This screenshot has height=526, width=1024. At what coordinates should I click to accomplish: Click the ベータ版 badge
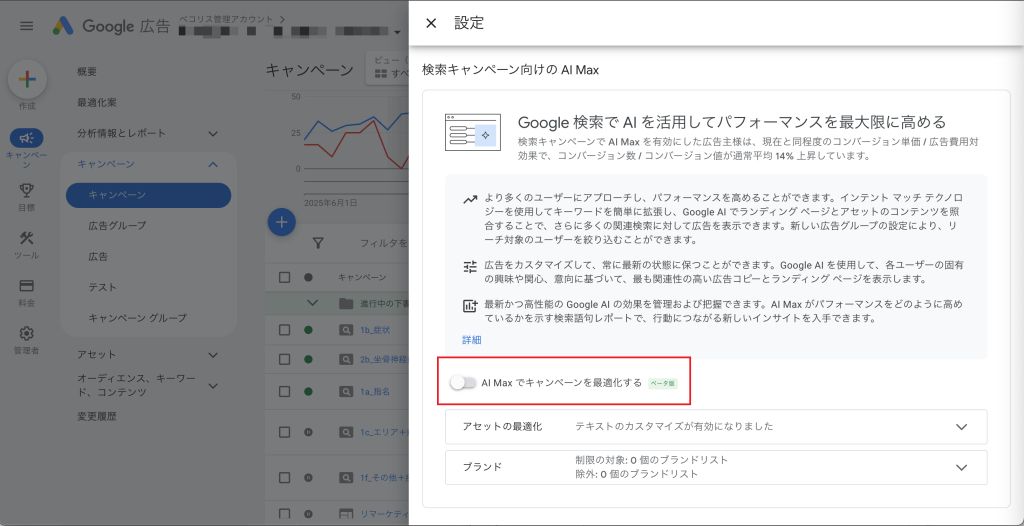[x=663, y=384]
